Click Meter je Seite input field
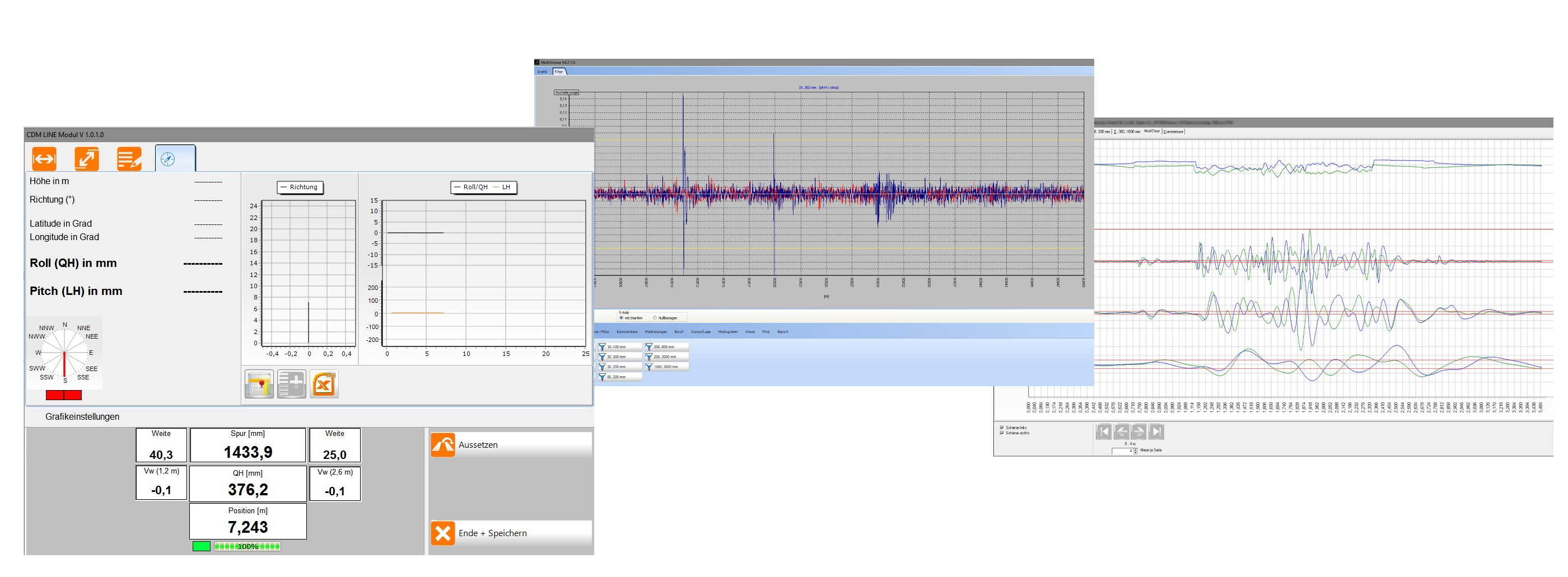 [1122, 451]
